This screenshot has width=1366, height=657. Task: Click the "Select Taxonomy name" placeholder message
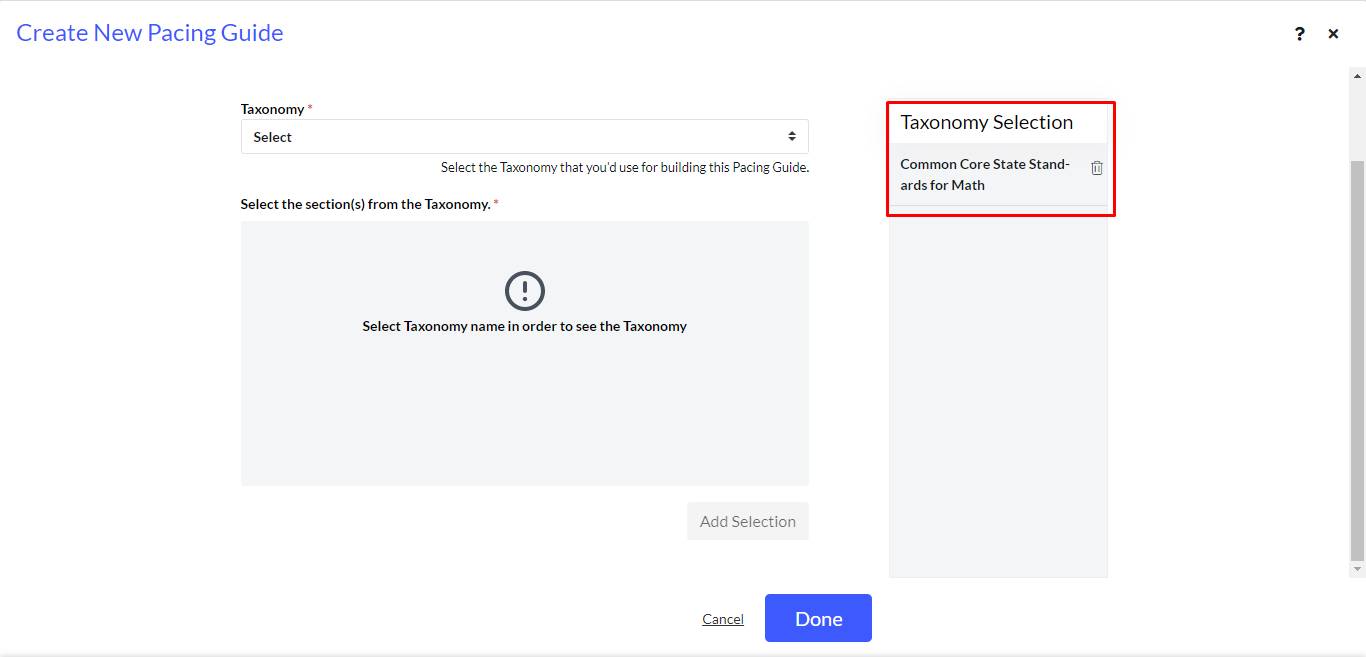(524, 326)
